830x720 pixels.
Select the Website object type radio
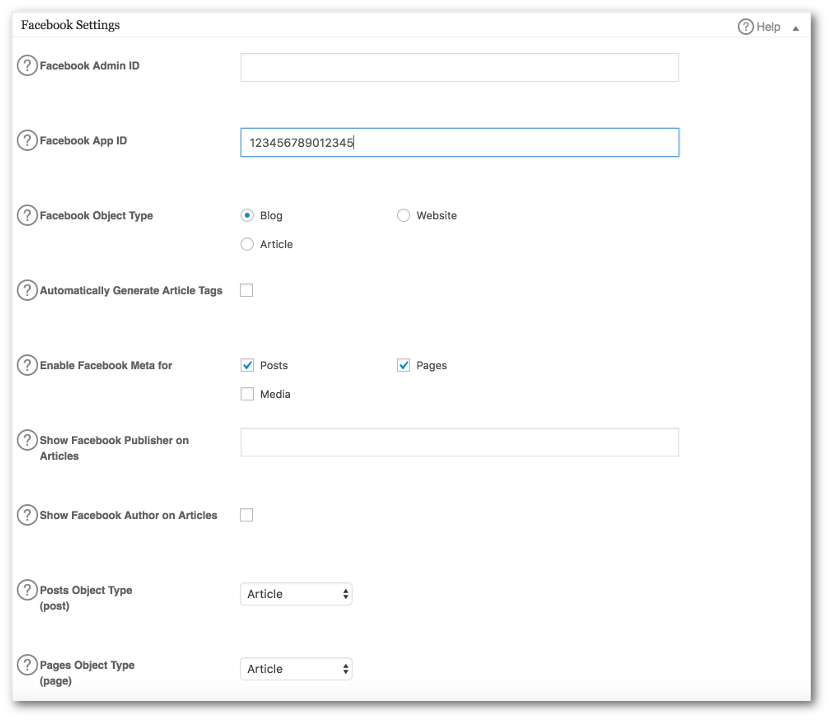pyautogui.click(x=403, y=215)
